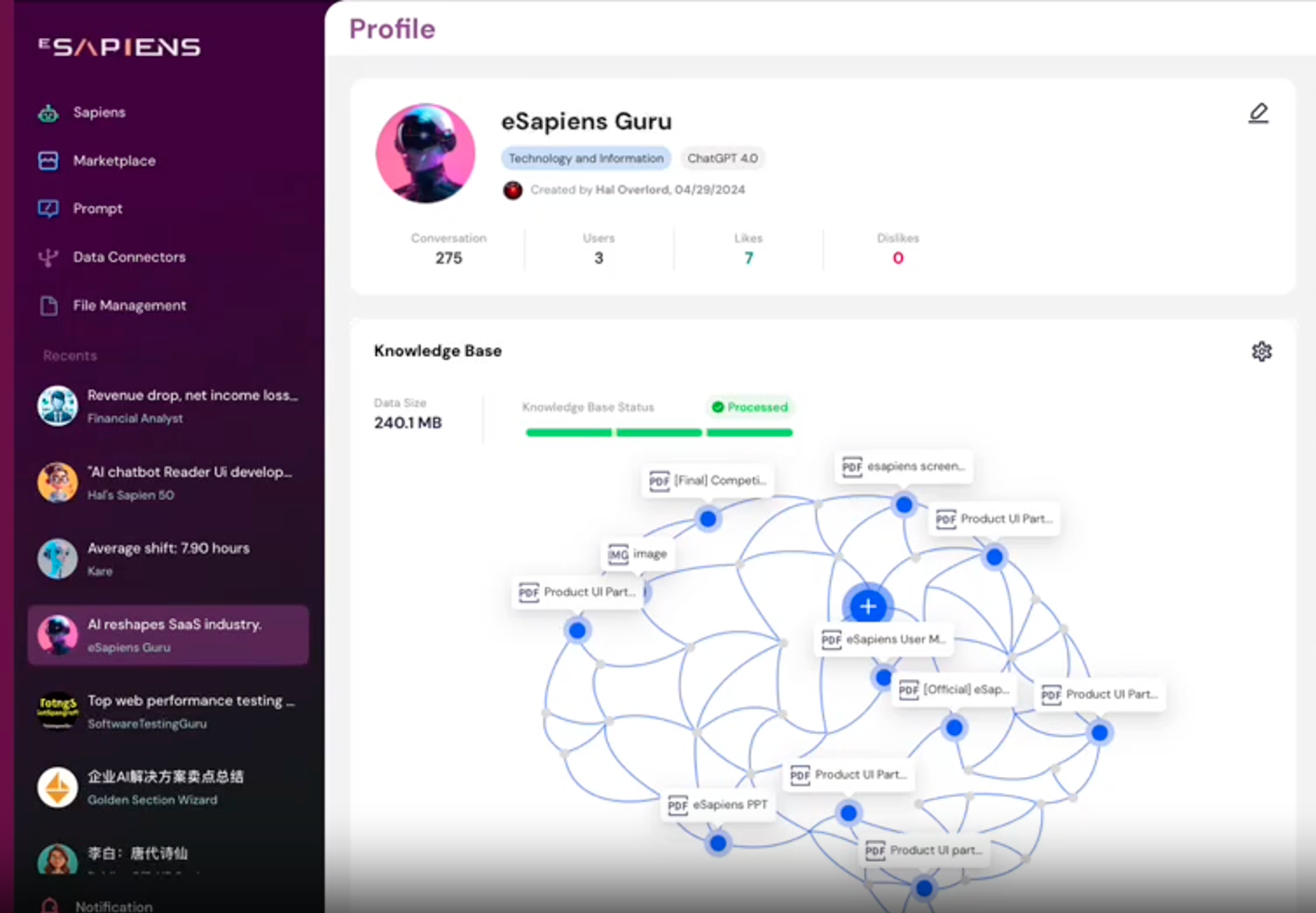Viewport: 1316px width, 913px height.
Task: Click Hal Overlord's small creator avatar
Action: click(x=512, y=190)
